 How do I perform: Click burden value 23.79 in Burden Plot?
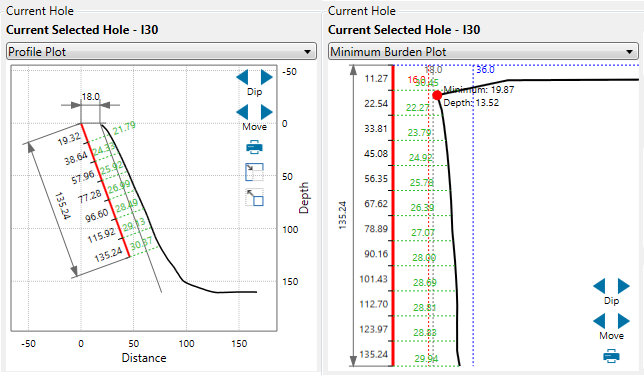click(x=419, y=133)
